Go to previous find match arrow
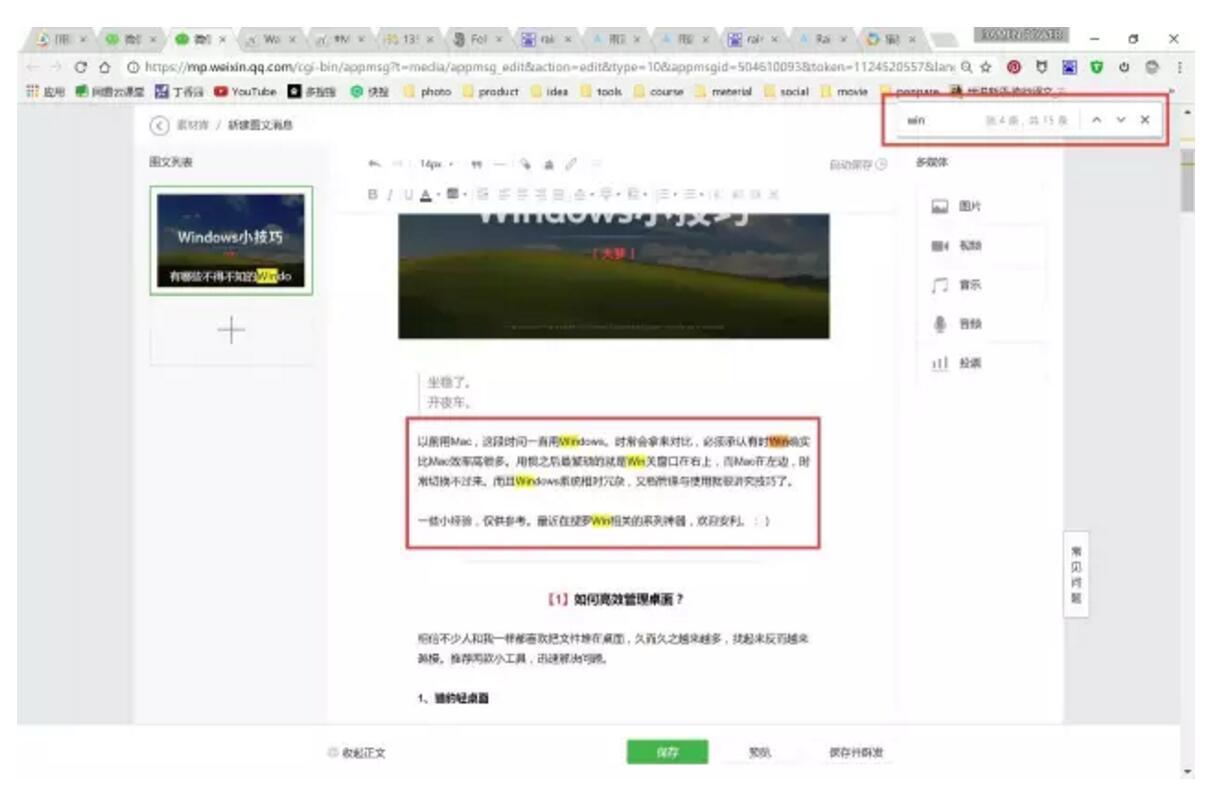Screen dimensions: 1209x809 click(1099, 119)
